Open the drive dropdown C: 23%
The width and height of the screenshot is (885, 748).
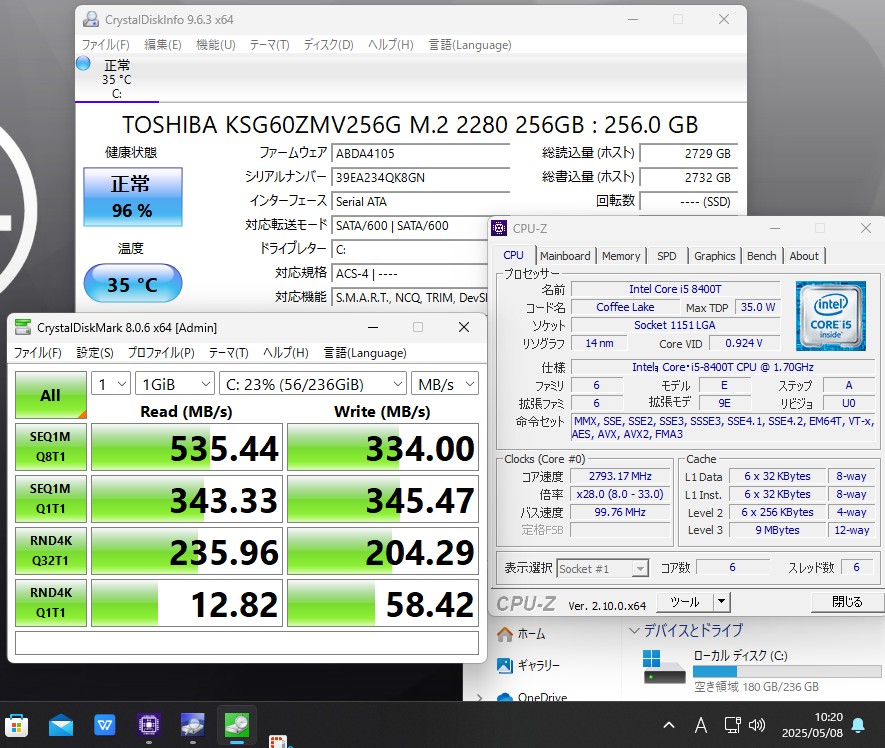[313, 384]
